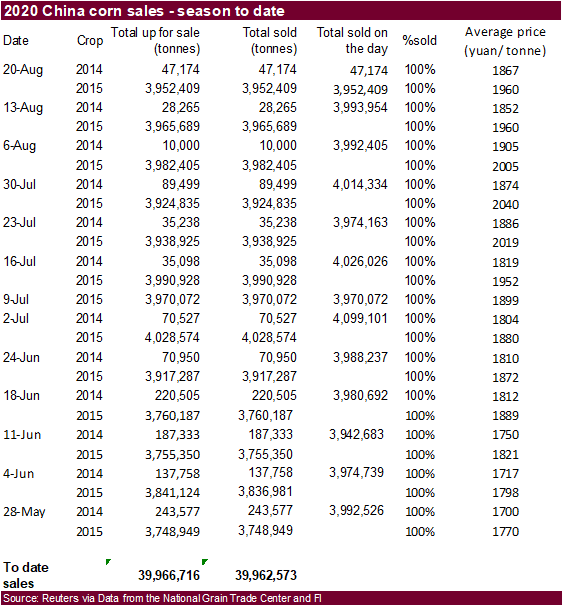Image resolution: width=563 pixels, height=607 pixels.
Task: Click the Source Reuters footer text
Action: point(162,598)
